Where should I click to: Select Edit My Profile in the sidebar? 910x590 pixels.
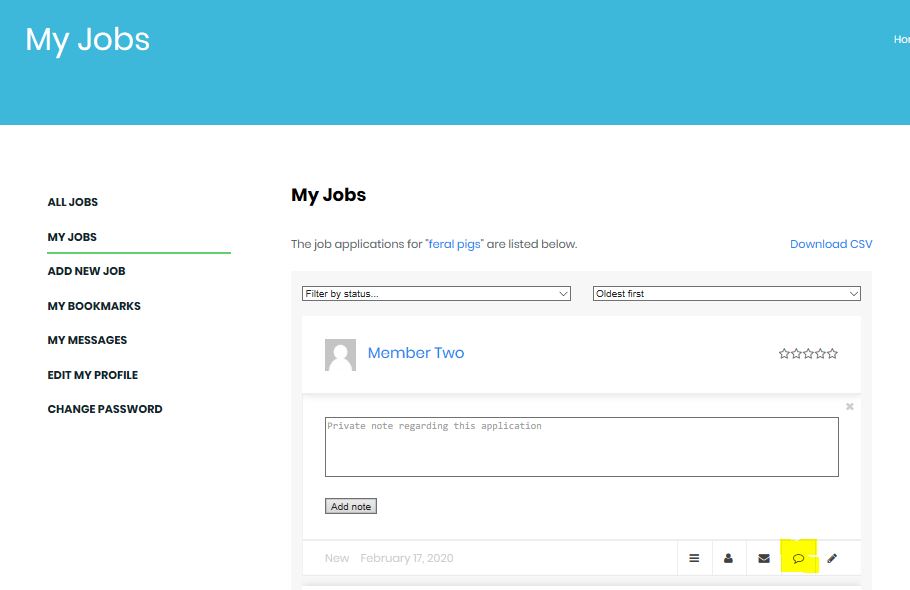point(93,375)
